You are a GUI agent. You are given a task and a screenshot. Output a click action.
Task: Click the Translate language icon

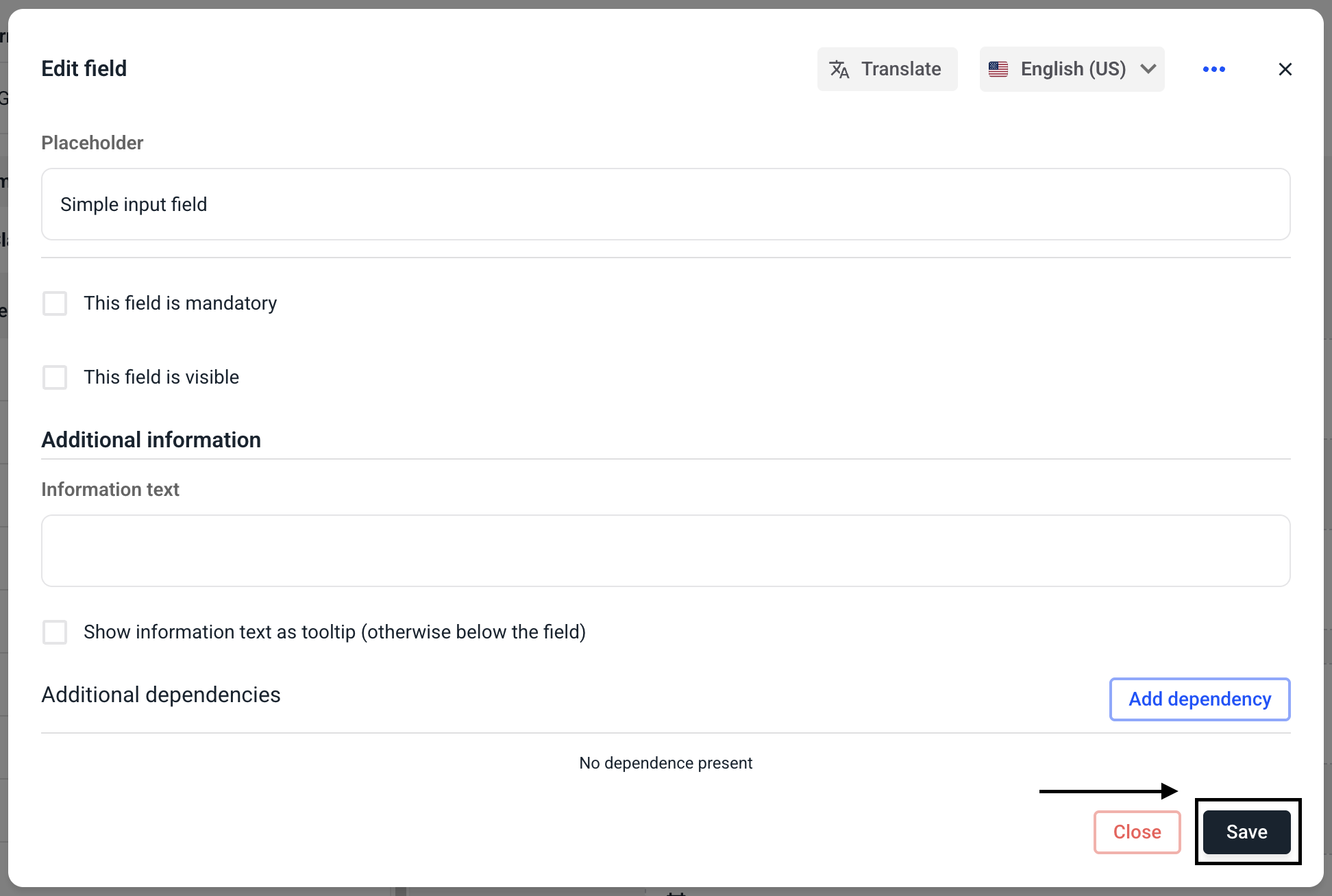coord(839,69)
